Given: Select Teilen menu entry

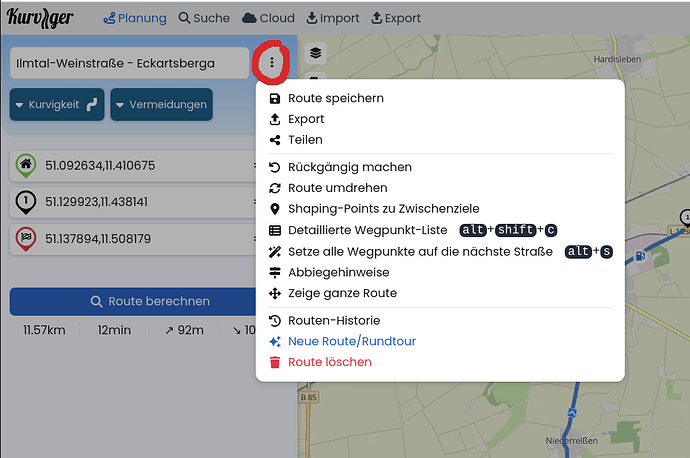Looking at the screenshot, I should [305, 140].
